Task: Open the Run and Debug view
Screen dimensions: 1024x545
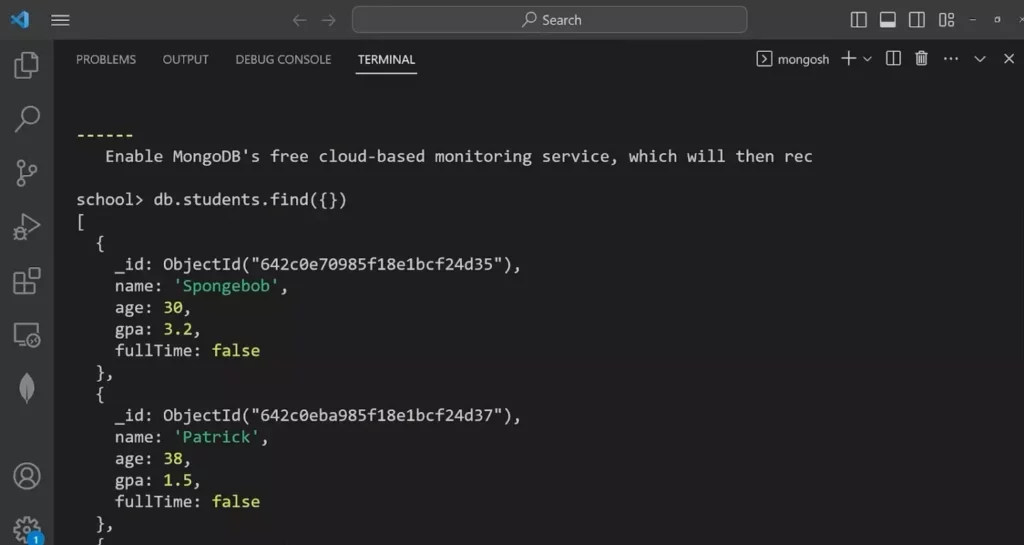Action: tap(26, 227)
